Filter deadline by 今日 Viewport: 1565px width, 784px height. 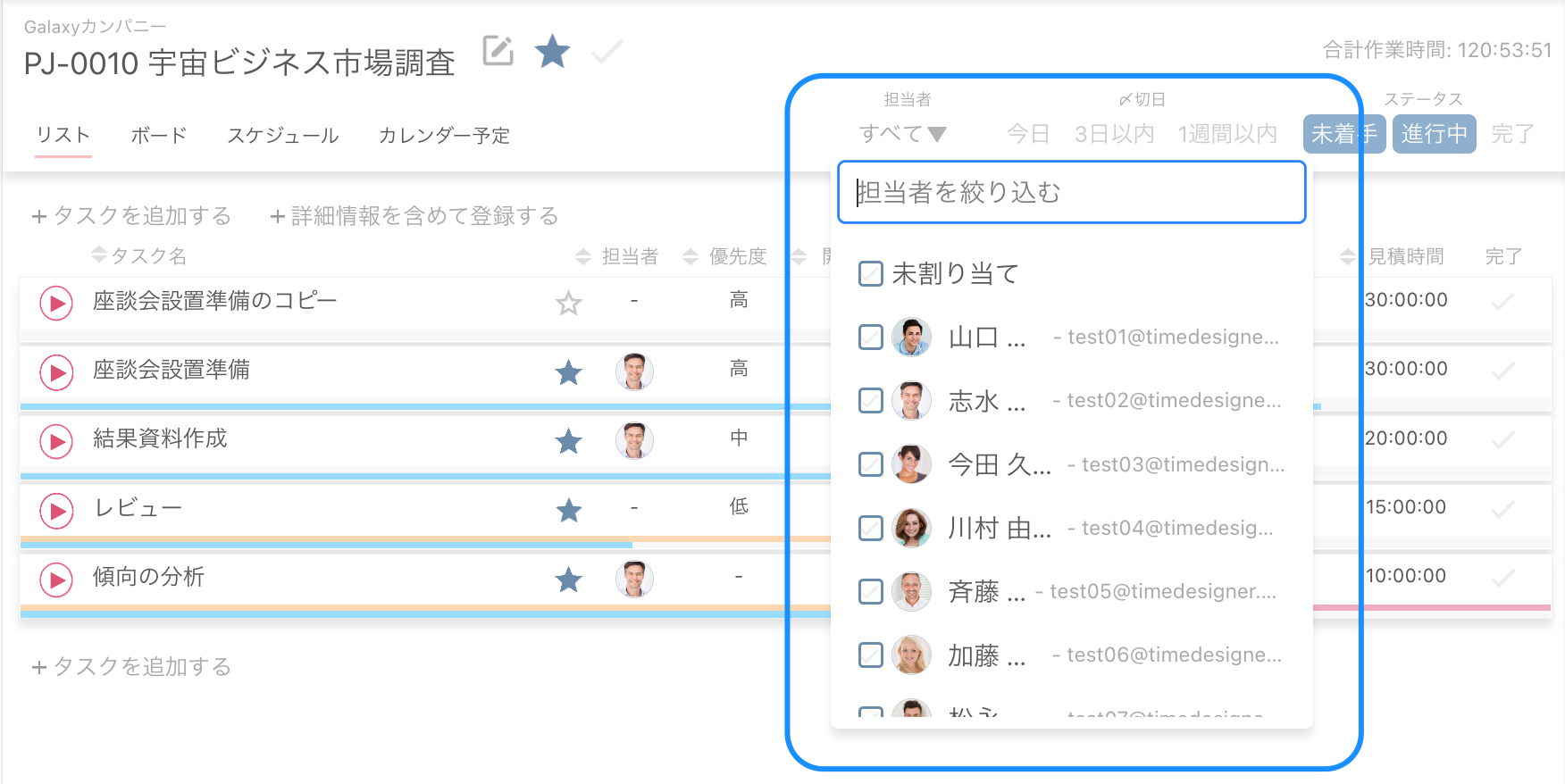tap(1028, 134)
